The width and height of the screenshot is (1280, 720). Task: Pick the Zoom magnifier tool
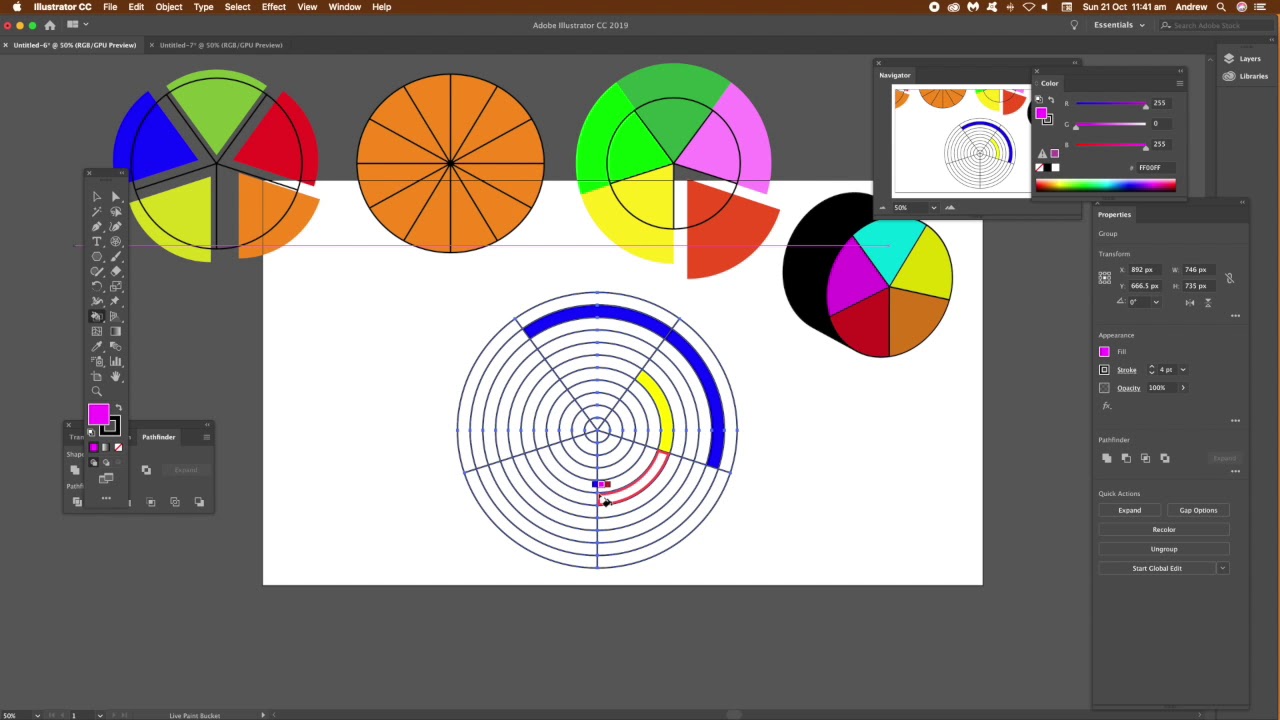coord(97,391)
